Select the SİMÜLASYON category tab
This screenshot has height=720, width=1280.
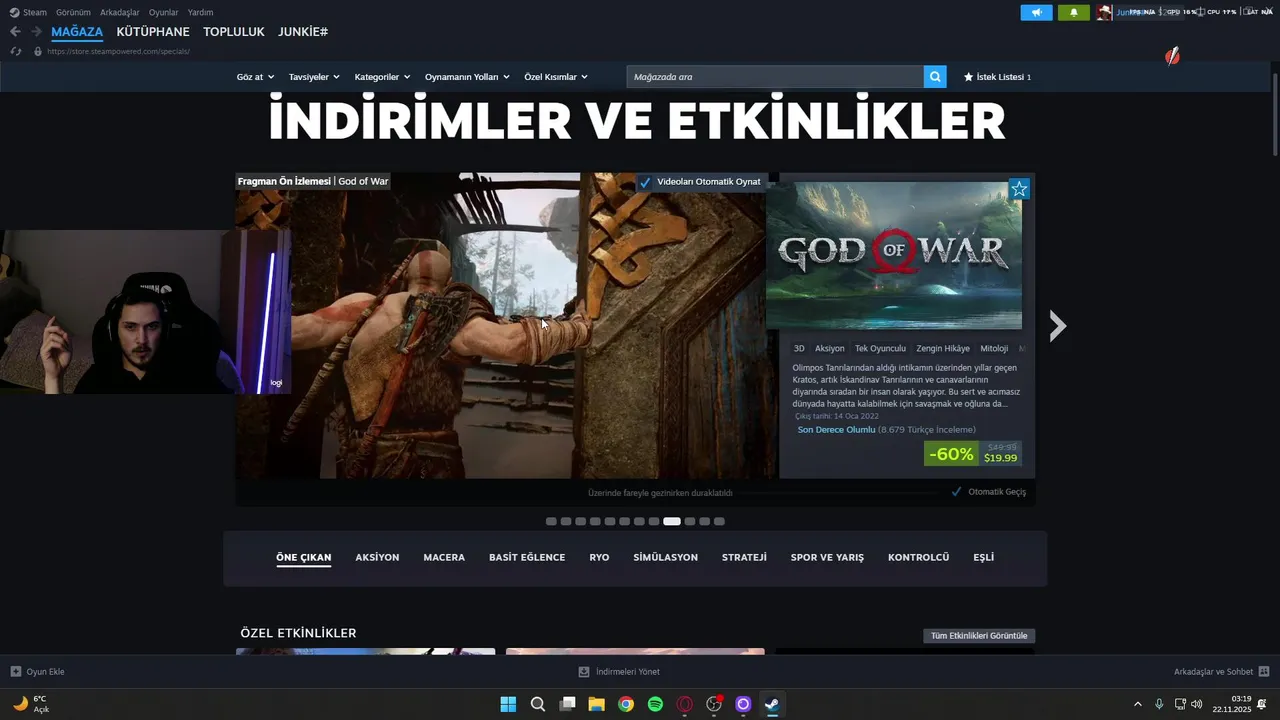pos(666,557)
